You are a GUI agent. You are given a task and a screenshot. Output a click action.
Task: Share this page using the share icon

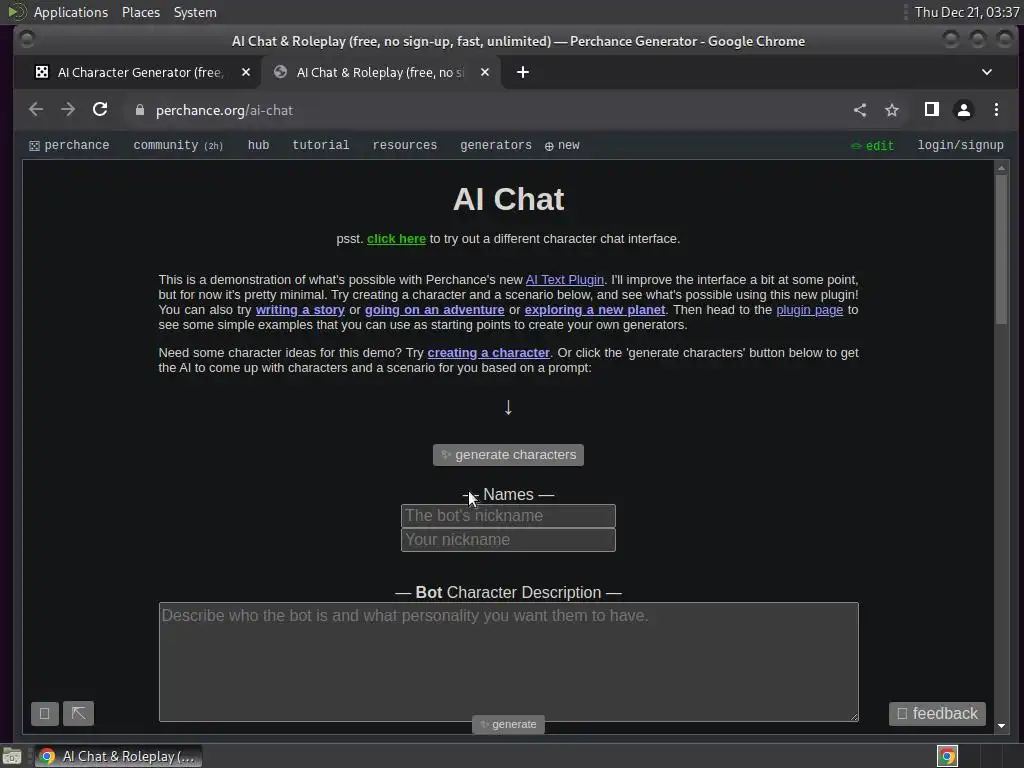point(860,110)
